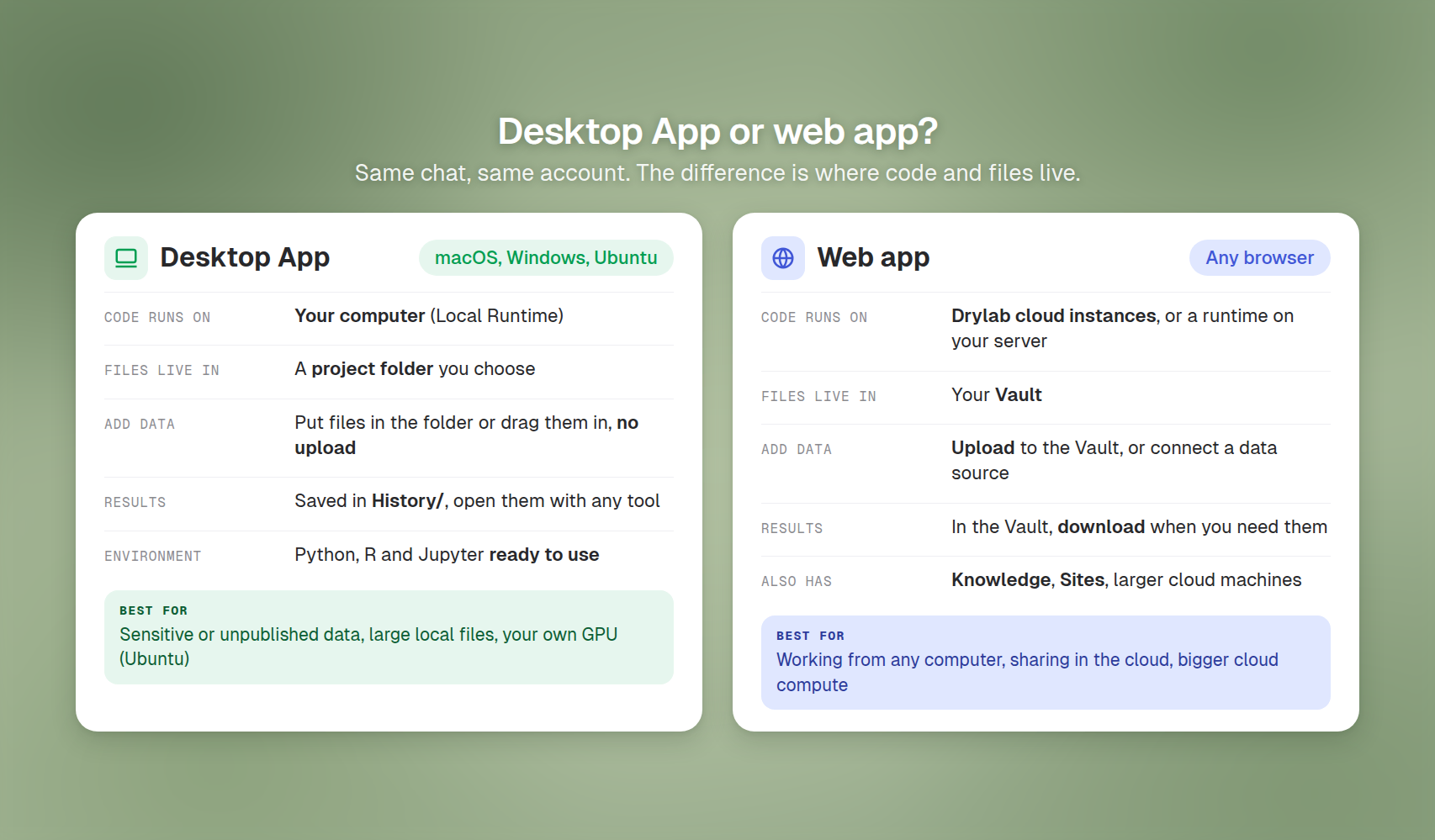1435x840 pixels.
Task: Click Your computer (Local Runtime) text
Action: (x=429, y=316)
